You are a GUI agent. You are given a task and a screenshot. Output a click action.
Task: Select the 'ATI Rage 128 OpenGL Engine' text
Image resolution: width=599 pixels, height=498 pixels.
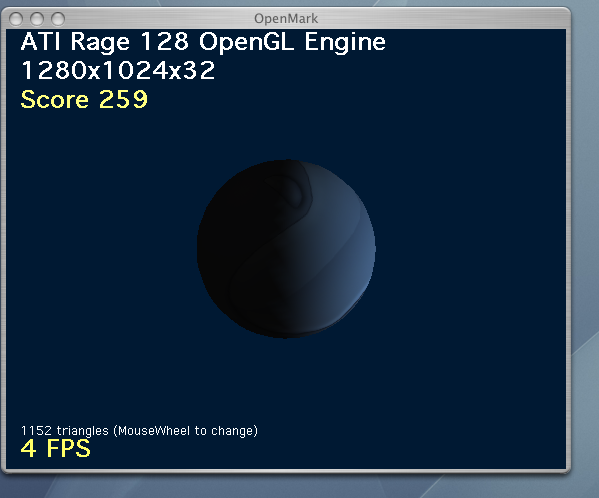point(203,42)
